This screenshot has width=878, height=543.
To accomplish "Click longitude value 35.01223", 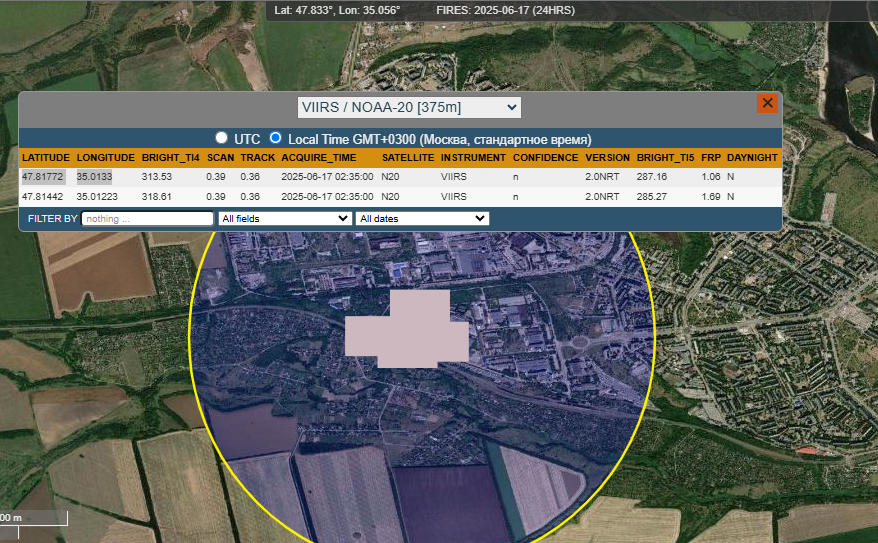I will tap(97, 197).
